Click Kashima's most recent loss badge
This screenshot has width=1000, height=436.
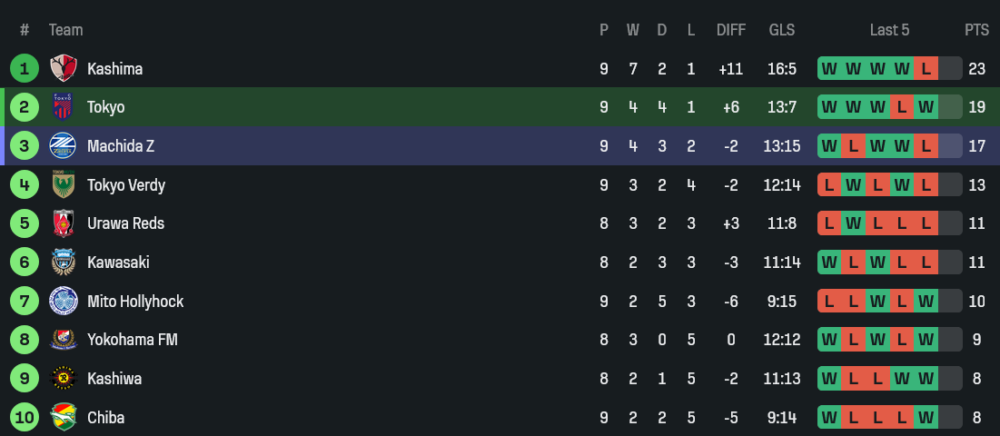click(926, 69)
